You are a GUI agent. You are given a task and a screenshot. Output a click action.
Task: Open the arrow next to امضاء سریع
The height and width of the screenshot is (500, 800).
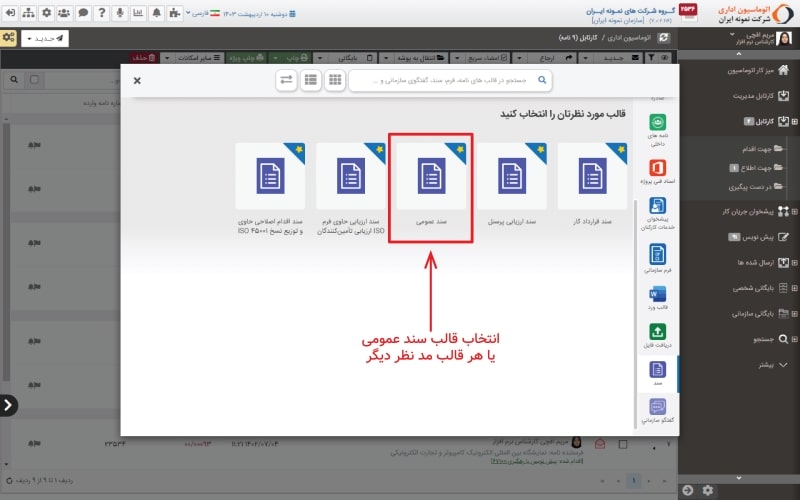(457, 58)
